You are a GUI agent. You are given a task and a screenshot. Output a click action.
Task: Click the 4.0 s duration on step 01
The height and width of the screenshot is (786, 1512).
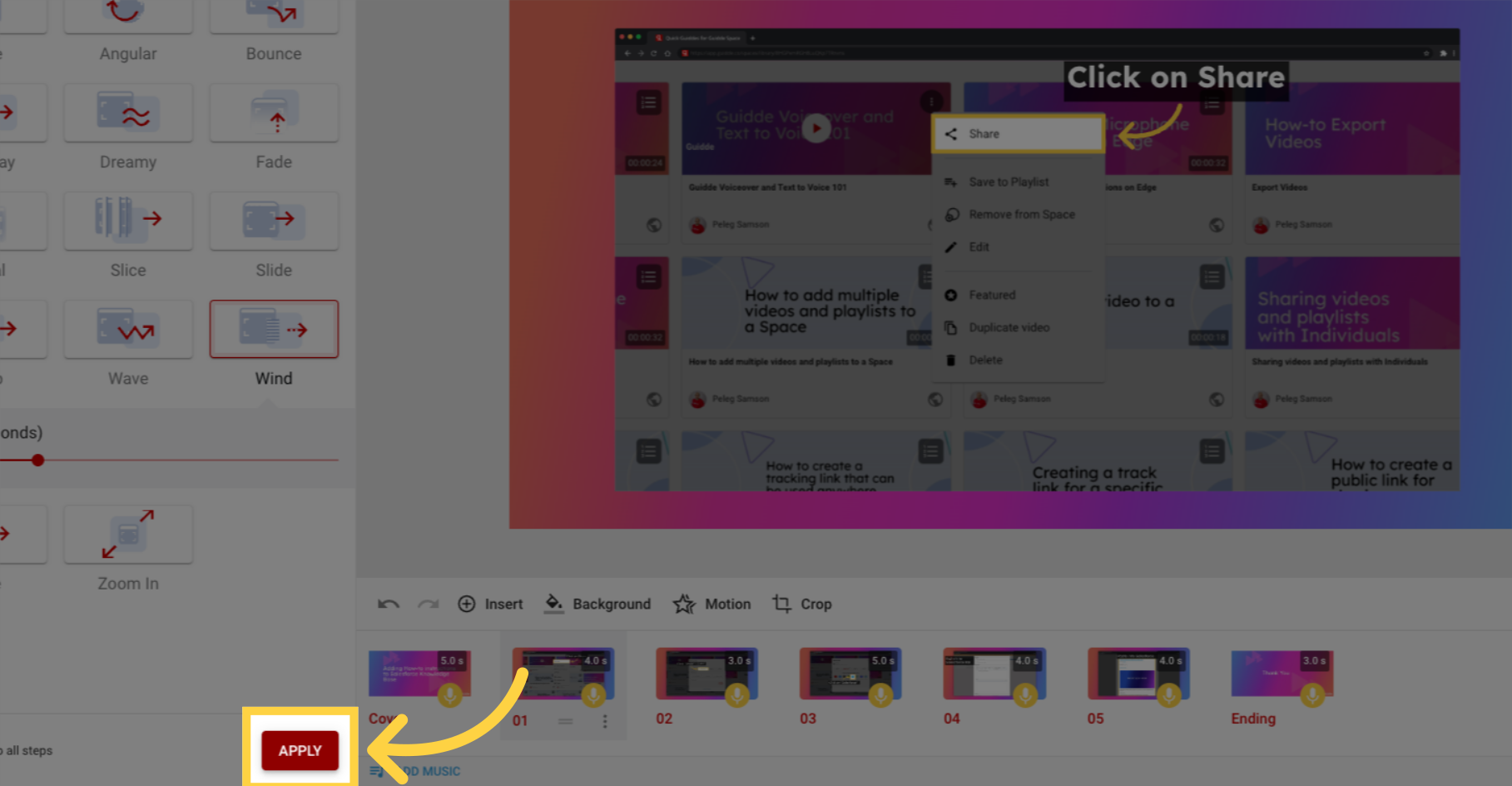tap(596, 660)
